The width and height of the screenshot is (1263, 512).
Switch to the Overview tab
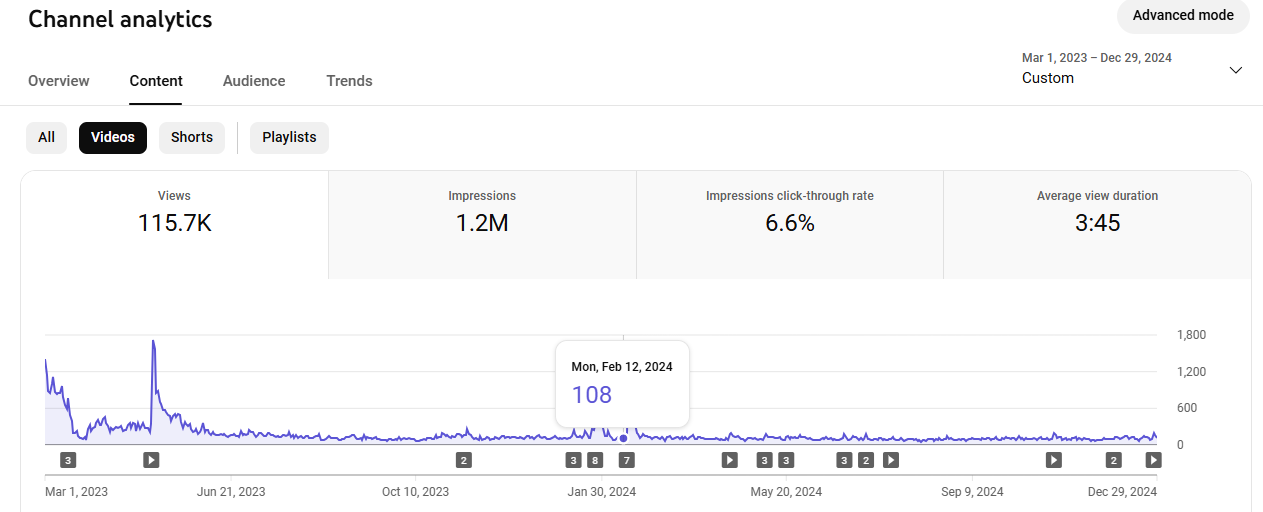[59, 81]
